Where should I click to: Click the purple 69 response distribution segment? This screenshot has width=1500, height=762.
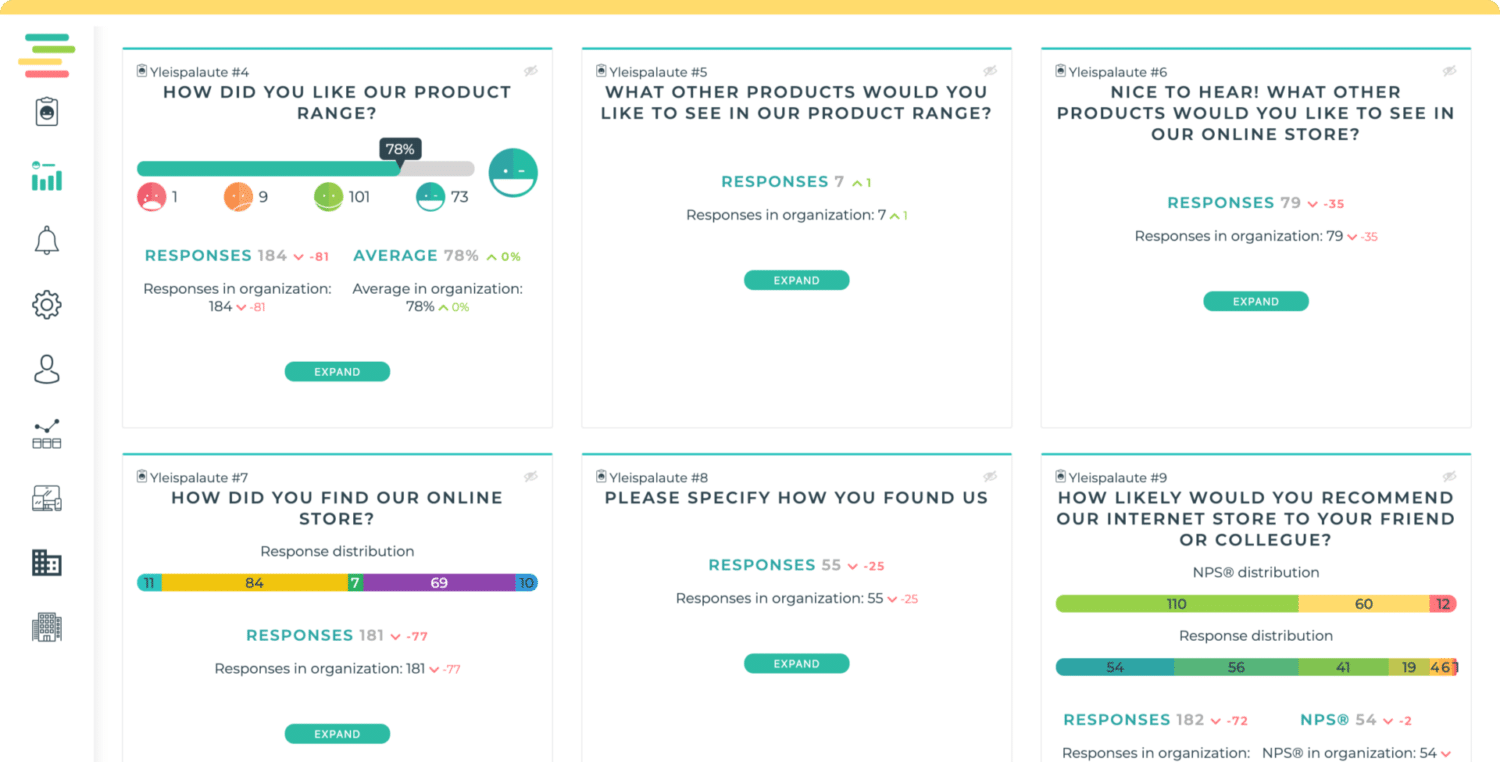point(439,582)
